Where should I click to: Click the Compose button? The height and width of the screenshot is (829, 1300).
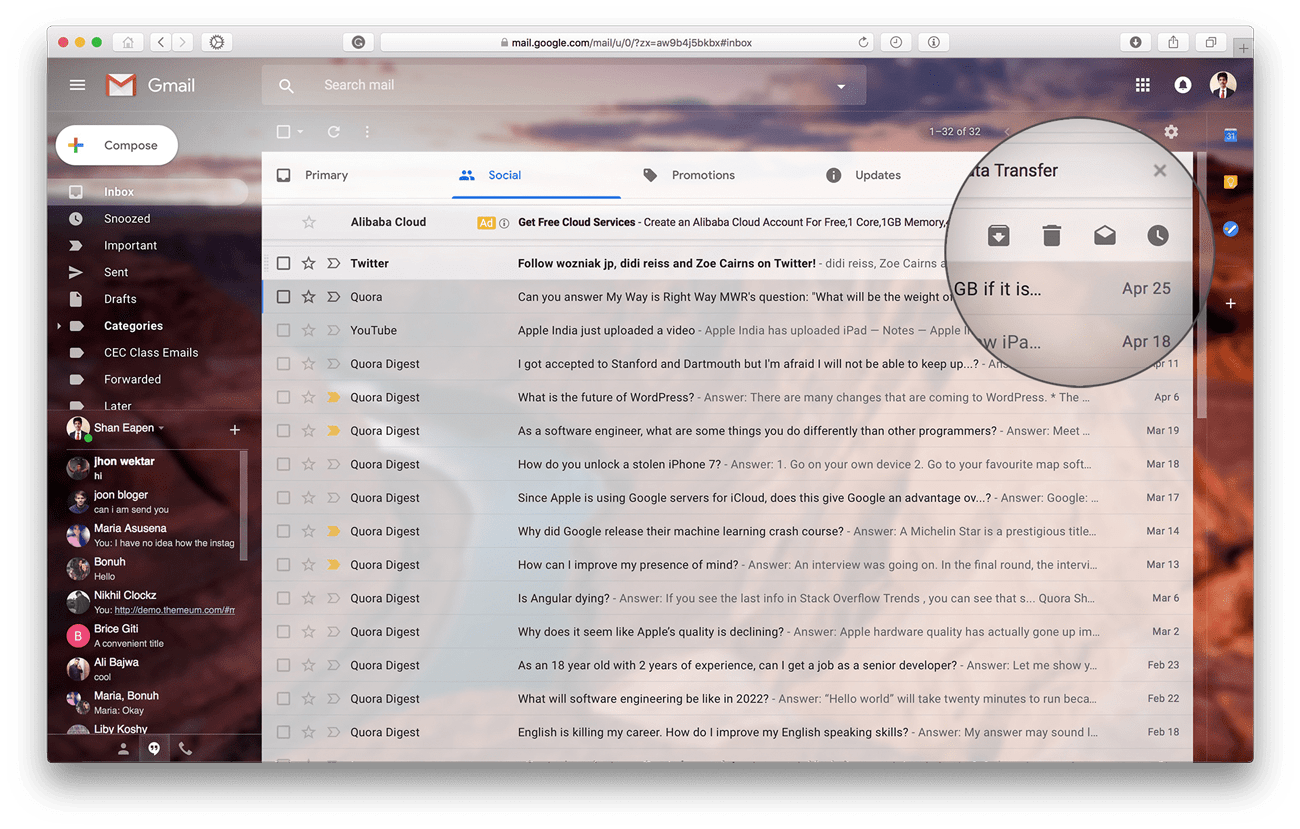click(x=117, y=145)
